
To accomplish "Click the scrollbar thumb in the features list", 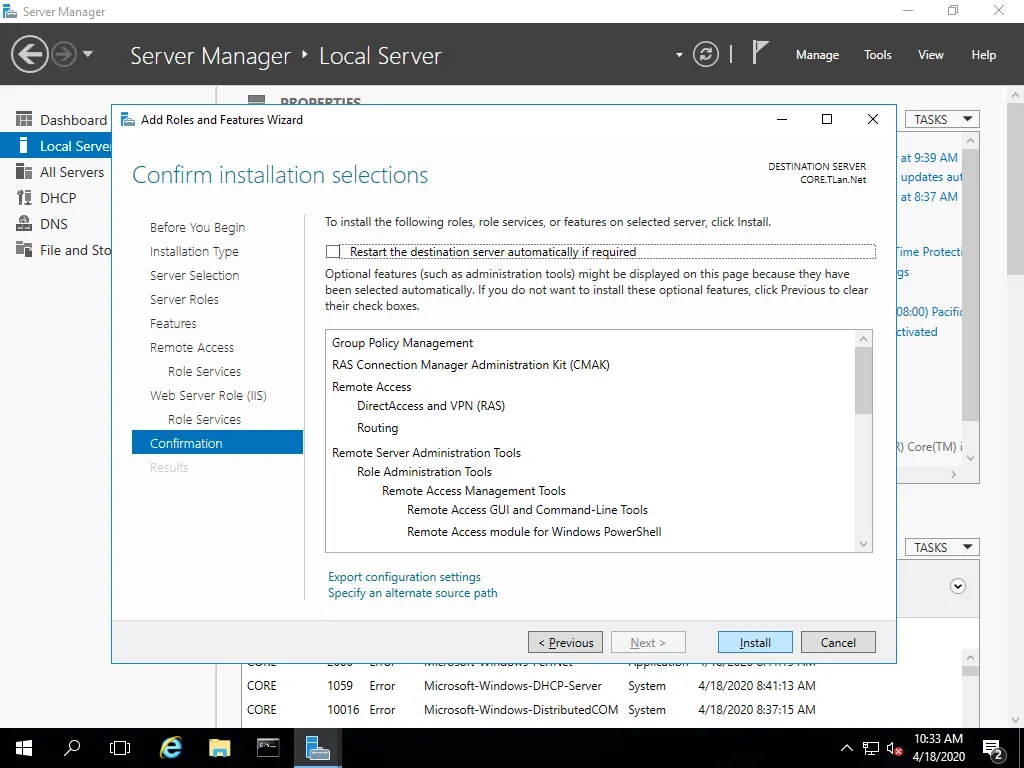I will (x=863, y=380).
